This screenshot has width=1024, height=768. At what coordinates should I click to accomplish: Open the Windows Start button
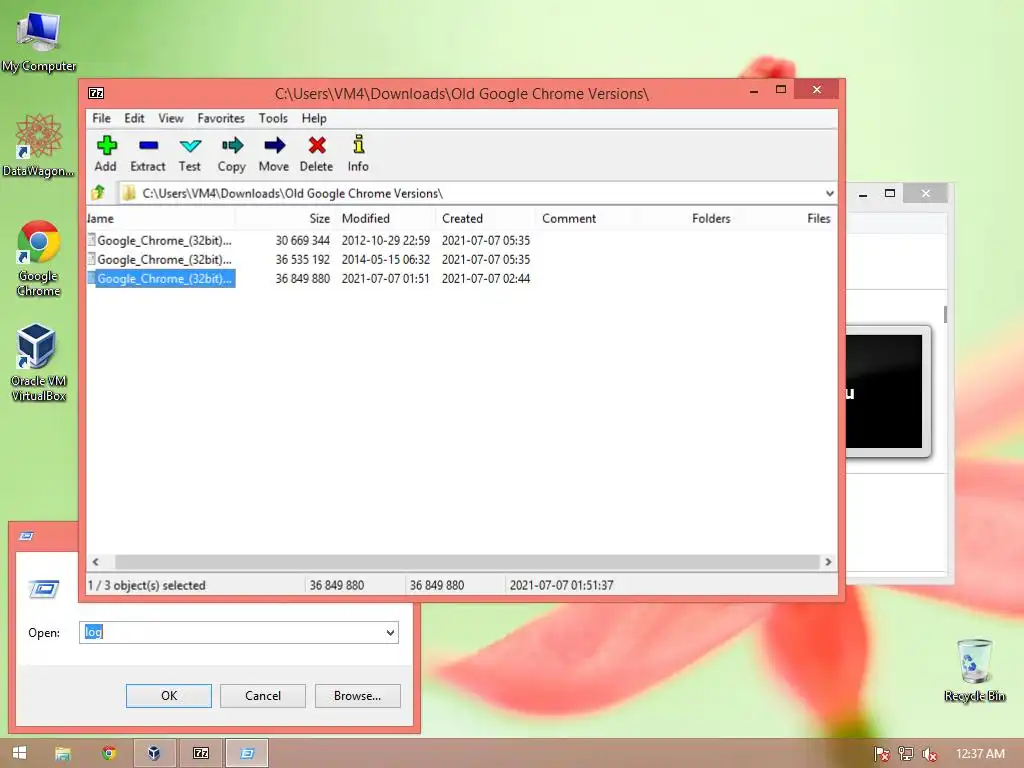[20, 753]
